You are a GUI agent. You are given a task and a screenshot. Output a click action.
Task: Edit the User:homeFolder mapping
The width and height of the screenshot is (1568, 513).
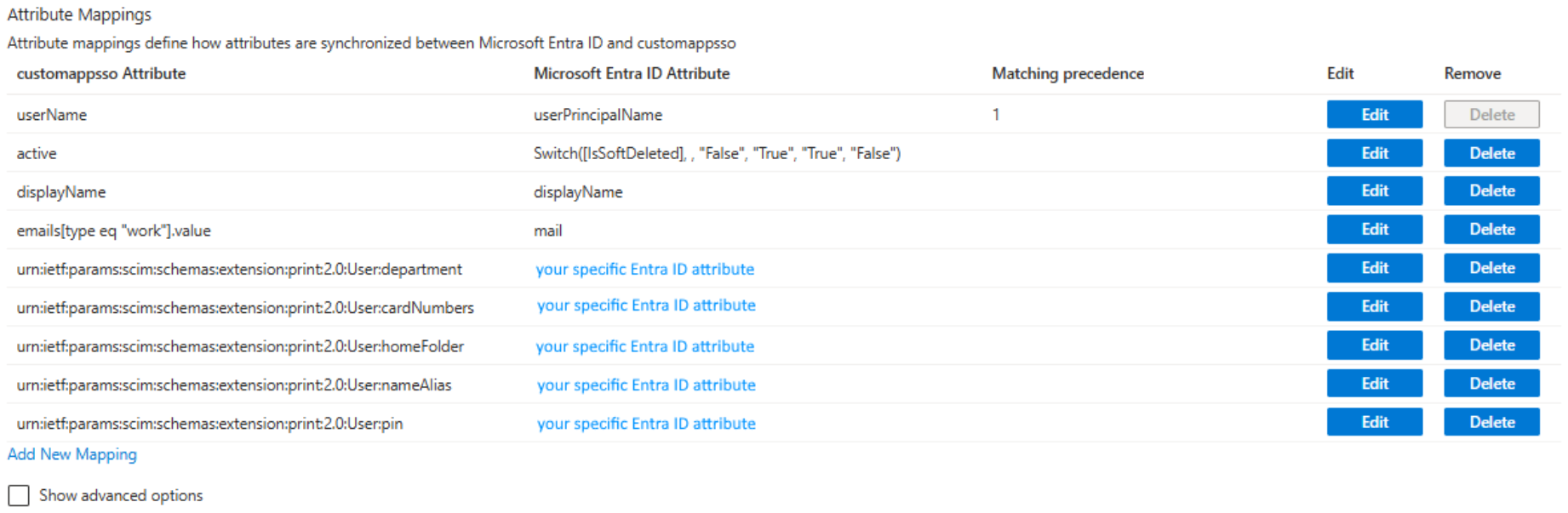click(x=1374, y=345)
